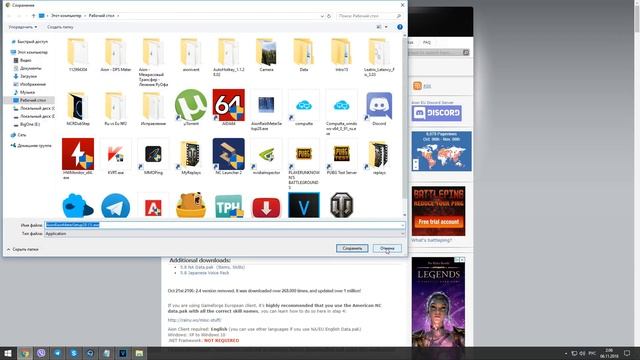The width and height of the screenshot is (640, 360).
Task: Select the MyReplays folder shortcut
Action: [191, 155]
